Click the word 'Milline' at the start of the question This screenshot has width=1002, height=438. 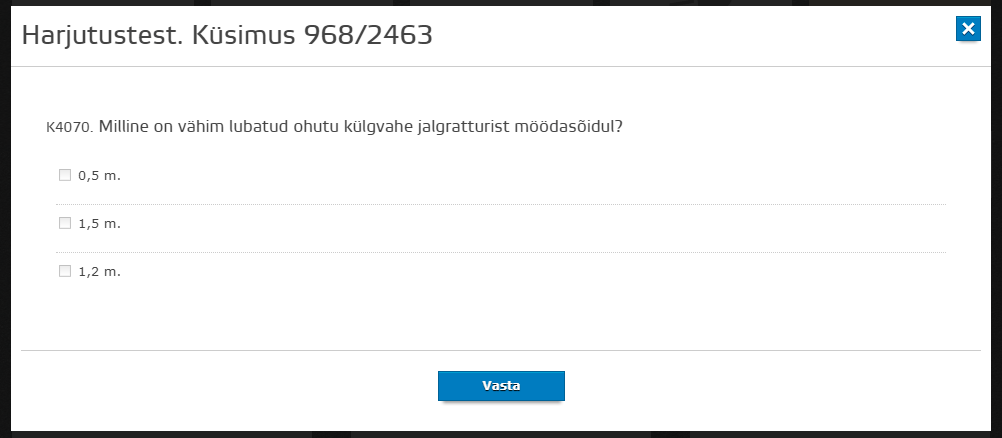click(120, 127)
